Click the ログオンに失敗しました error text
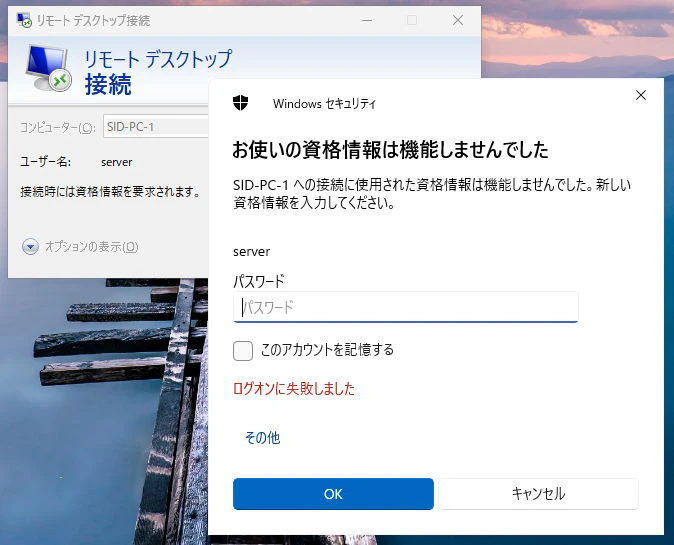This screenshot has width=674, height=545. [x=294, y=389]
